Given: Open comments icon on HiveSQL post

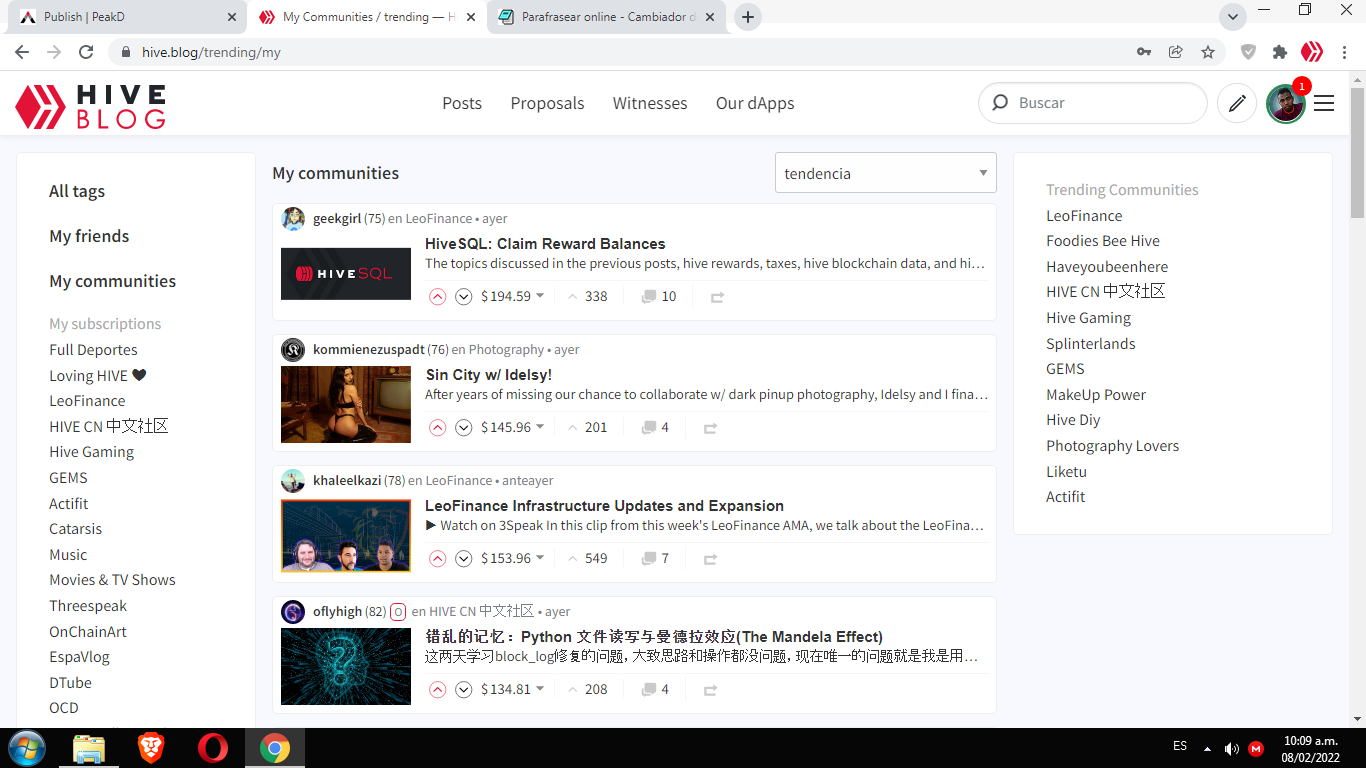Looking at the screenshot, I should coord(649,296).
